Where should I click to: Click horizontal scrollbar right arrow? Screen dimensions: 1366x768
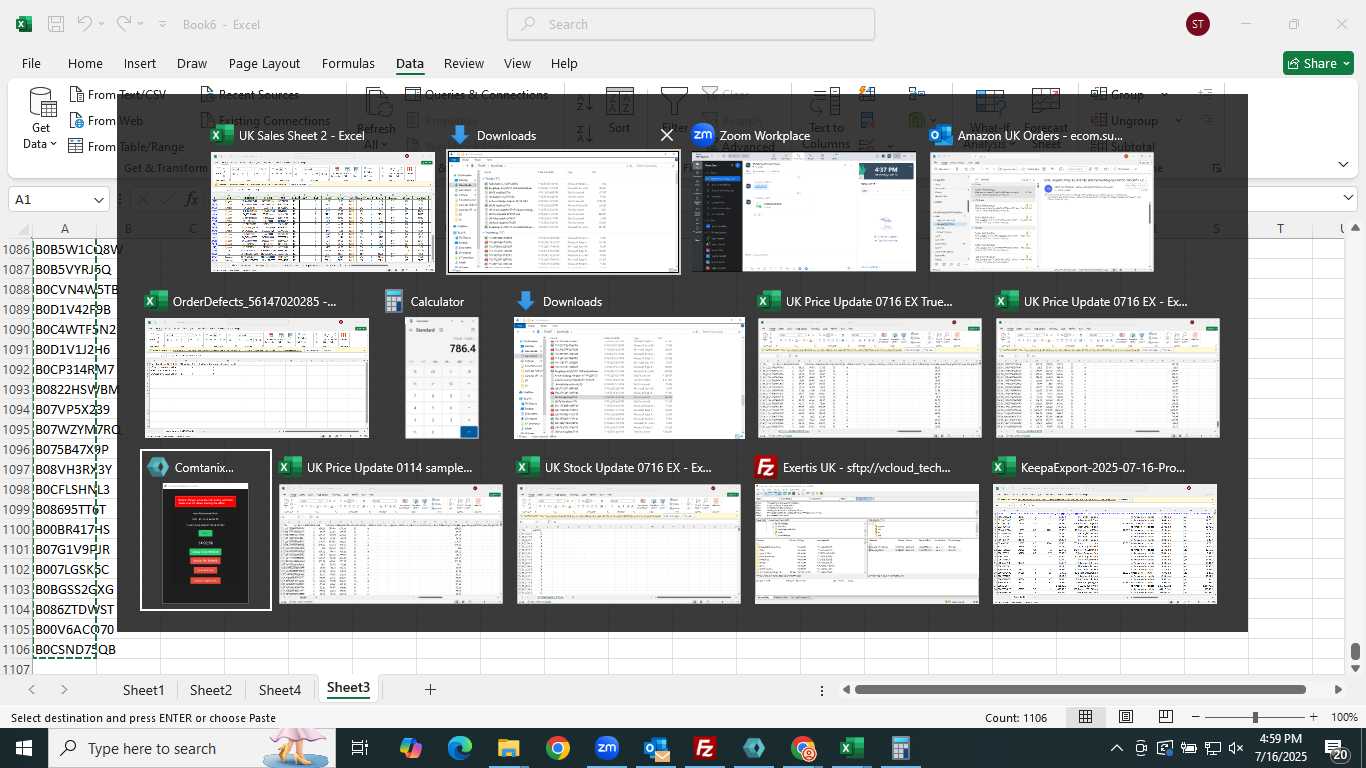[x=1338, y=689]
